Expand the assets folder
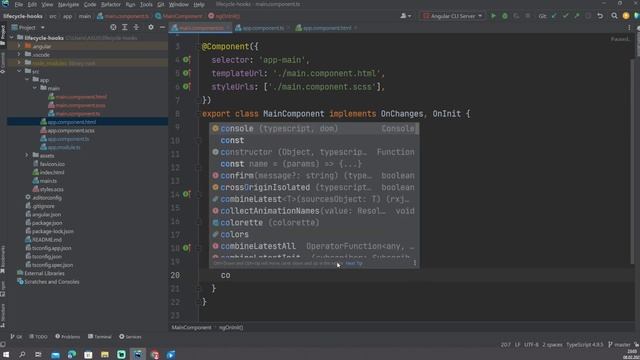This screenshot has height=360, width=640. (27, 155)
